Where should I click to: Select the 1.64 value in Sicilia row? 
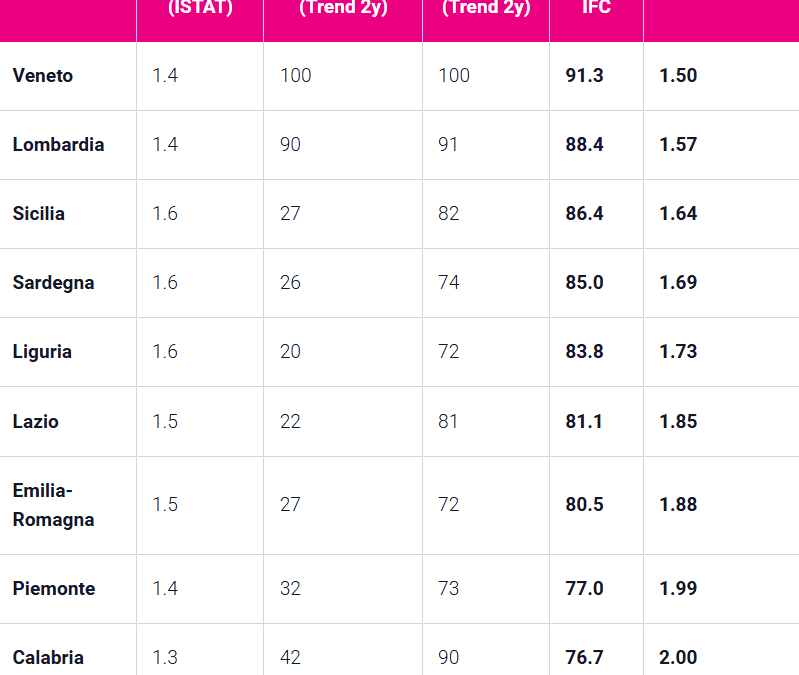coord(678,214)
